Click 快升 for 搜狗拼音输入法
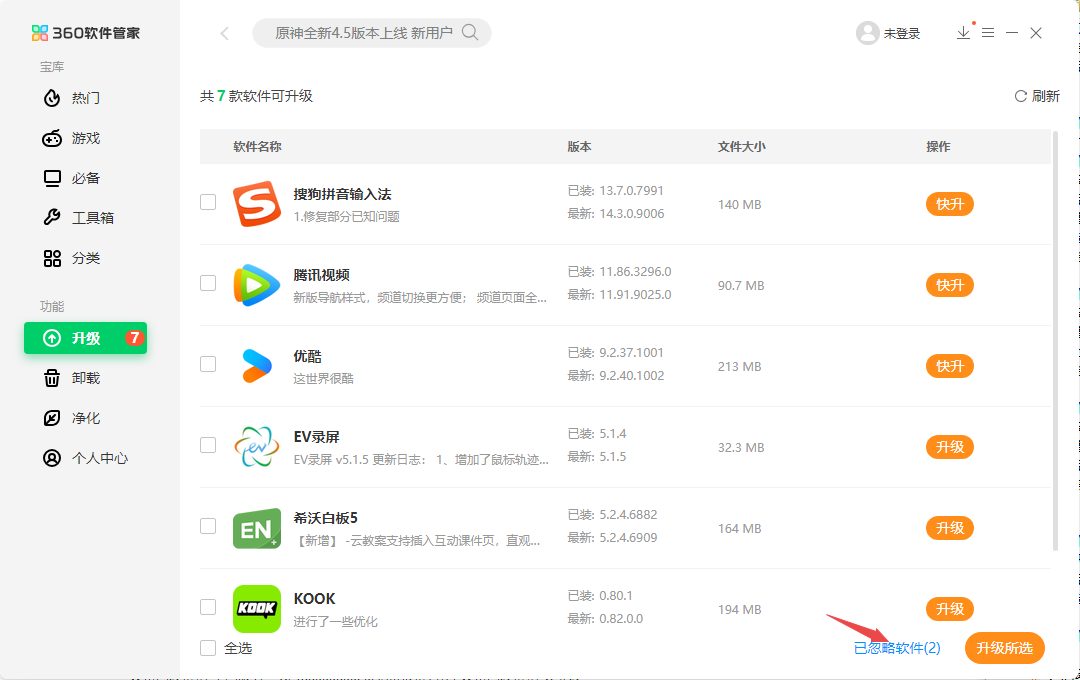1080x680 pixels. pyautogui.click(x=950, y=204)
